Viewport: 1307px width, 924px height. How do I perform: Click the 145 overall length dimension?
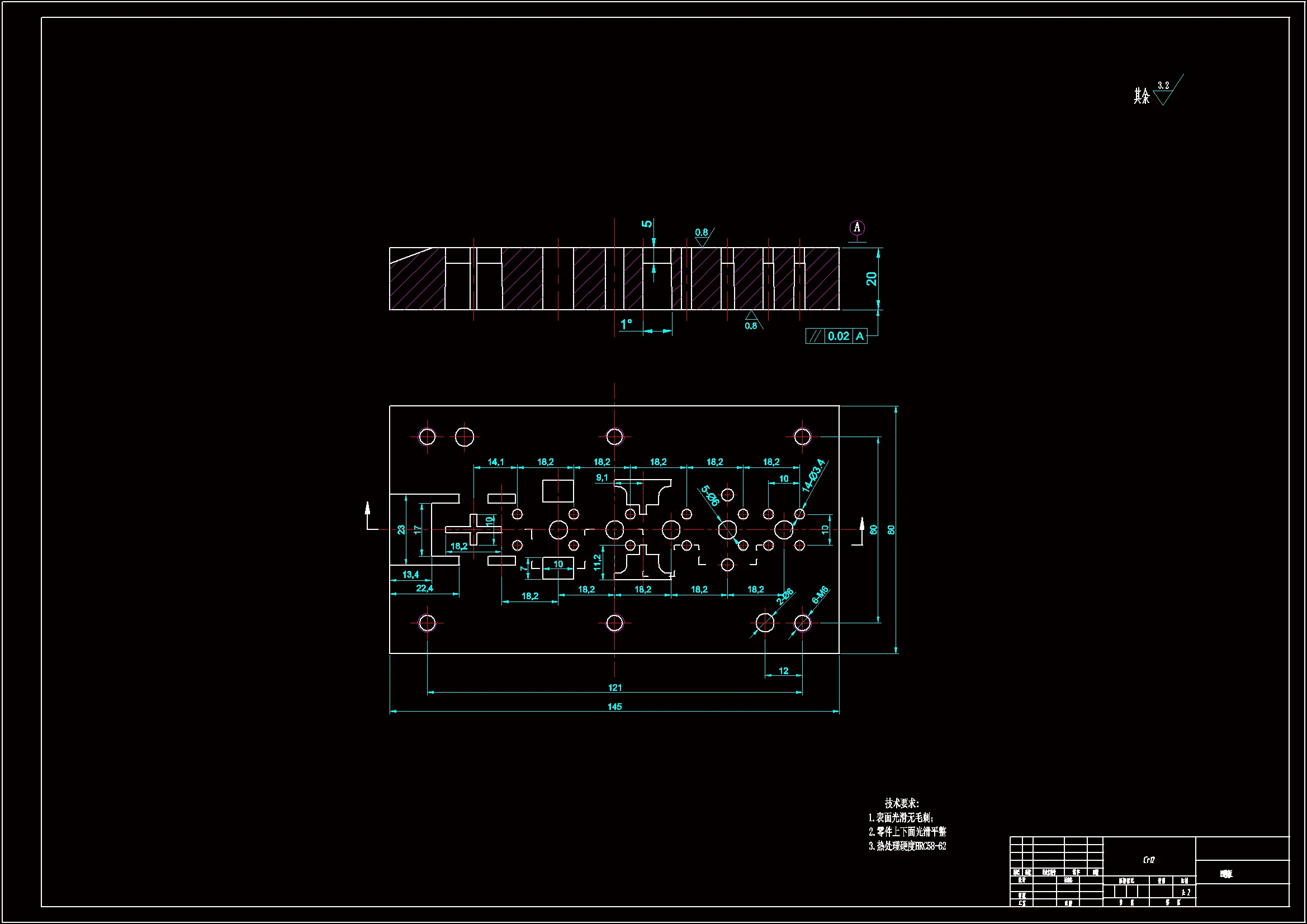tap(614, 707)
